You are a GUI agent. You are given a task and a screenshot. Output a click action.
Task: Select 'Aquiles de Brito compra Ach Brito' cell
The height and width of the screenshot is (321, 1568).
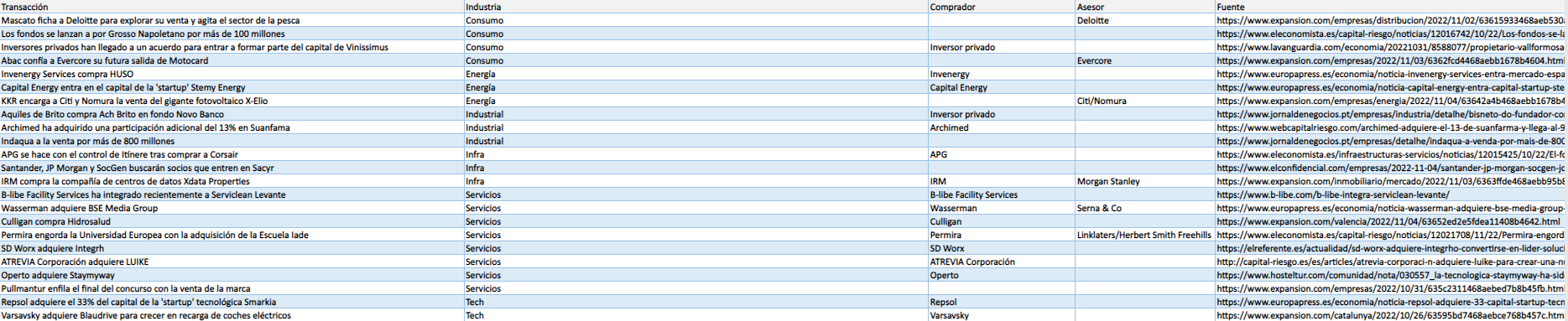[232, 114]
